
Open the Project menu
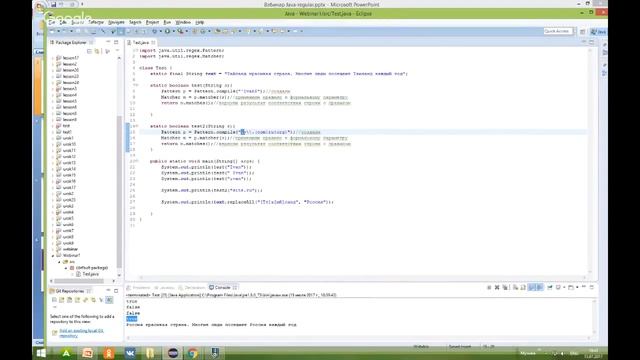point(152,22)
